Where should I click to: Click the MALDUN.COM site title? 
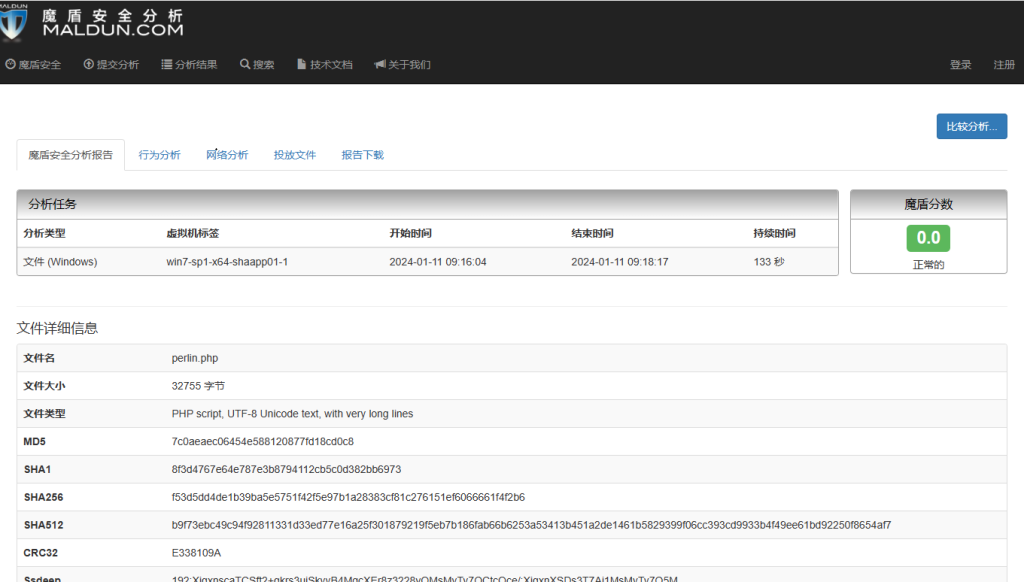tap(113, 31)
